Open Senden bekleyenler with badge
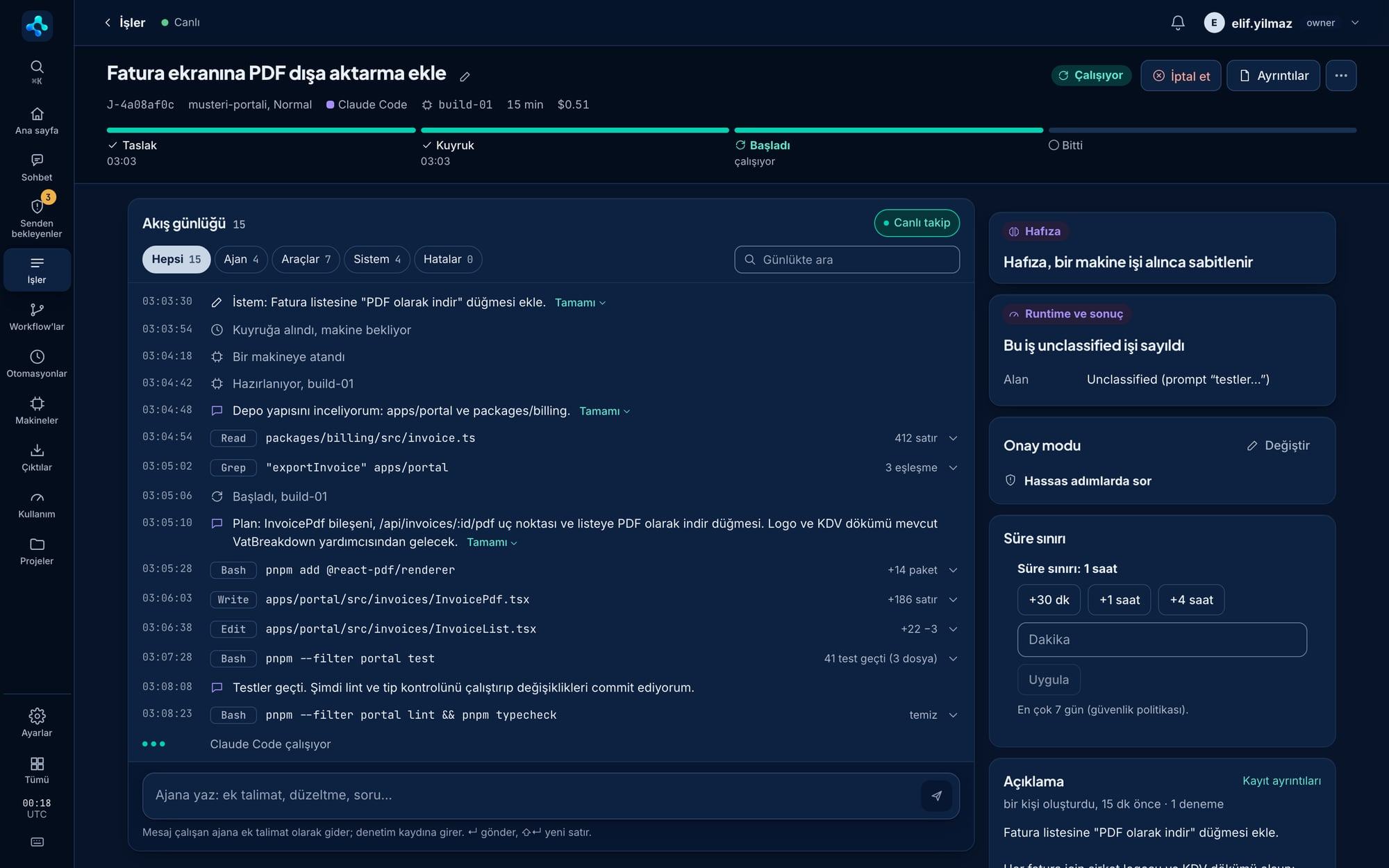1389x868 pixels. [37, 217]
